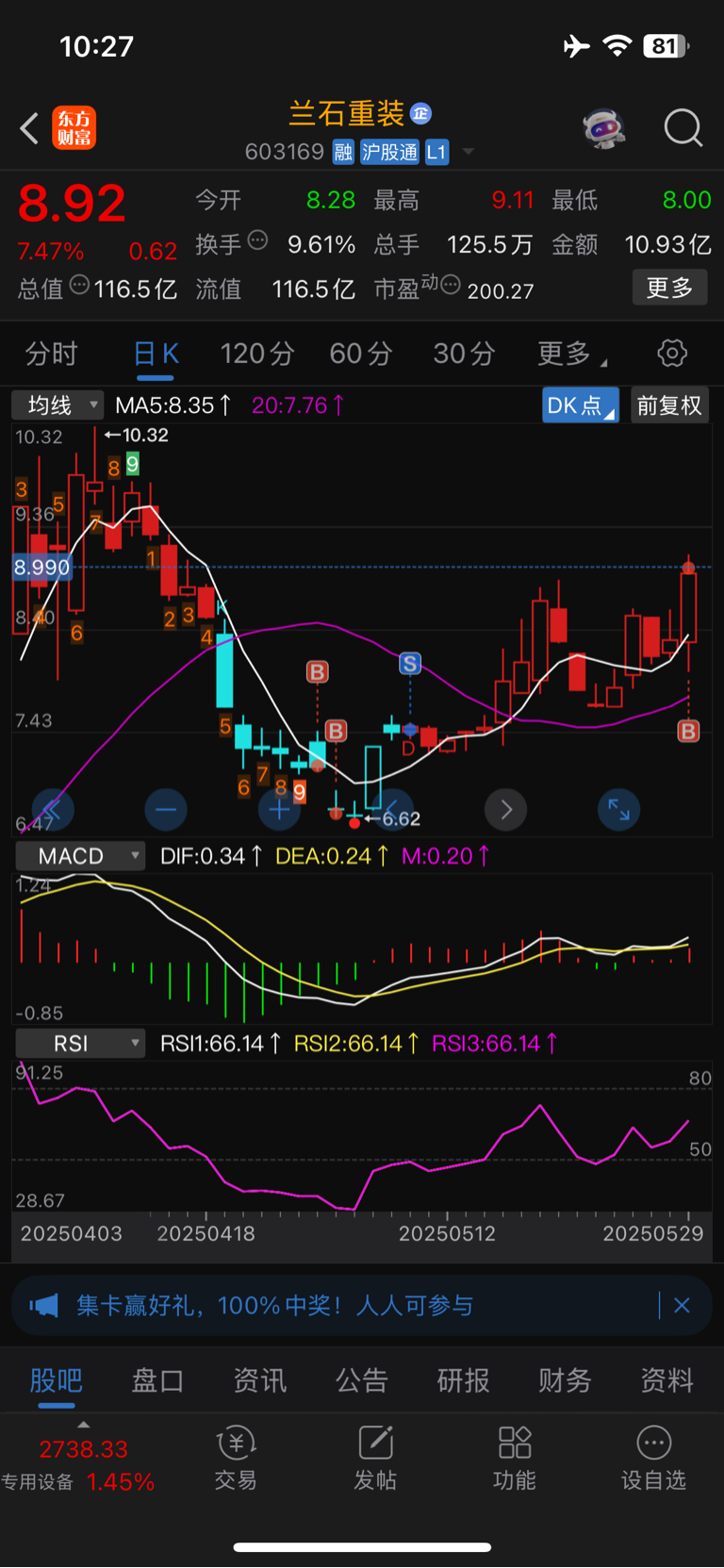Add stock via 设自选
Image resolution: width=724 pixels, height=1568 pixels.
(x=653, y=1458)
